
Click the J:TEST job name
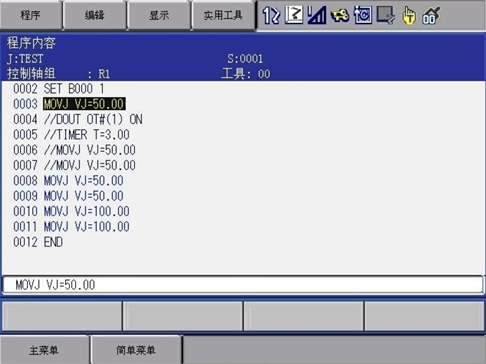(25, 59)
